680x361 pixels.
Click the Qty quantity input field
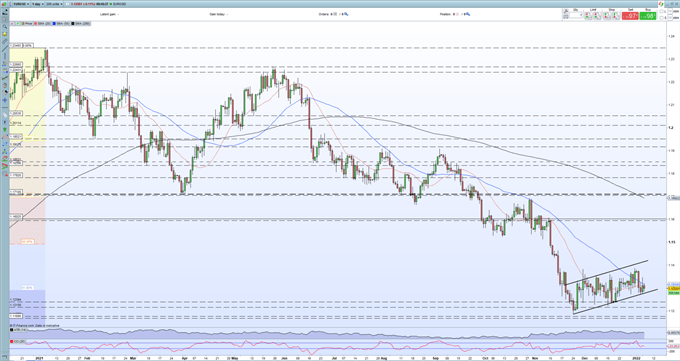(x=576, y=15)
